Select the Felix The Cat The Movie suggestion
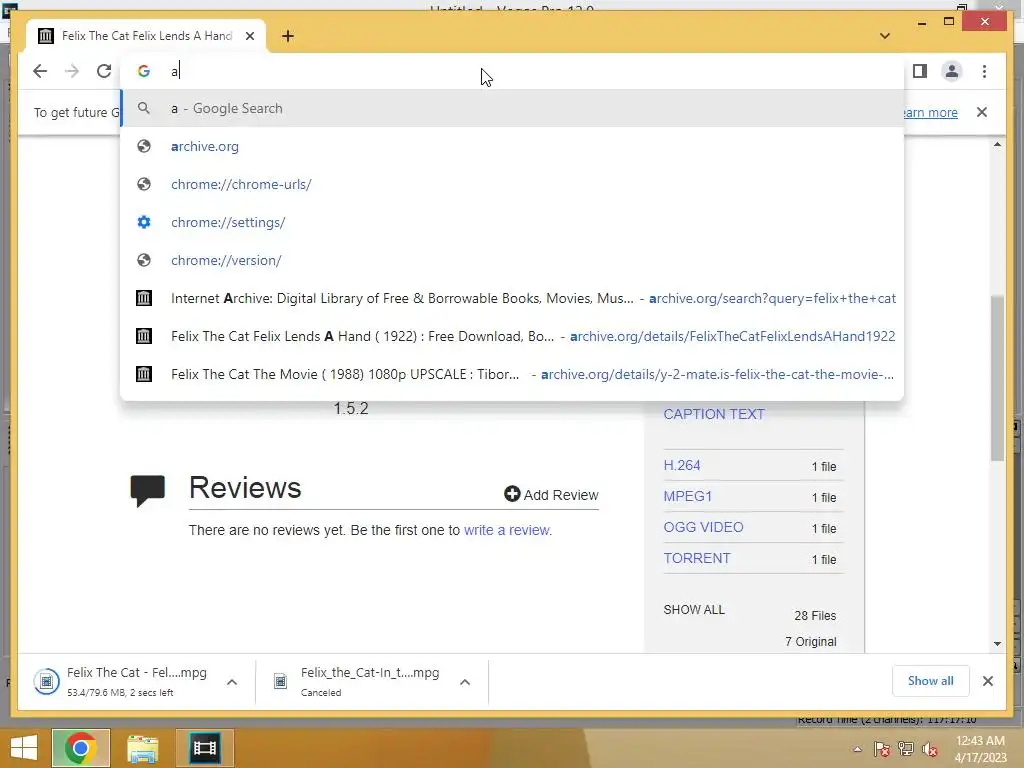The width and height of the screenshot is (1024, 768). [512, 374]
